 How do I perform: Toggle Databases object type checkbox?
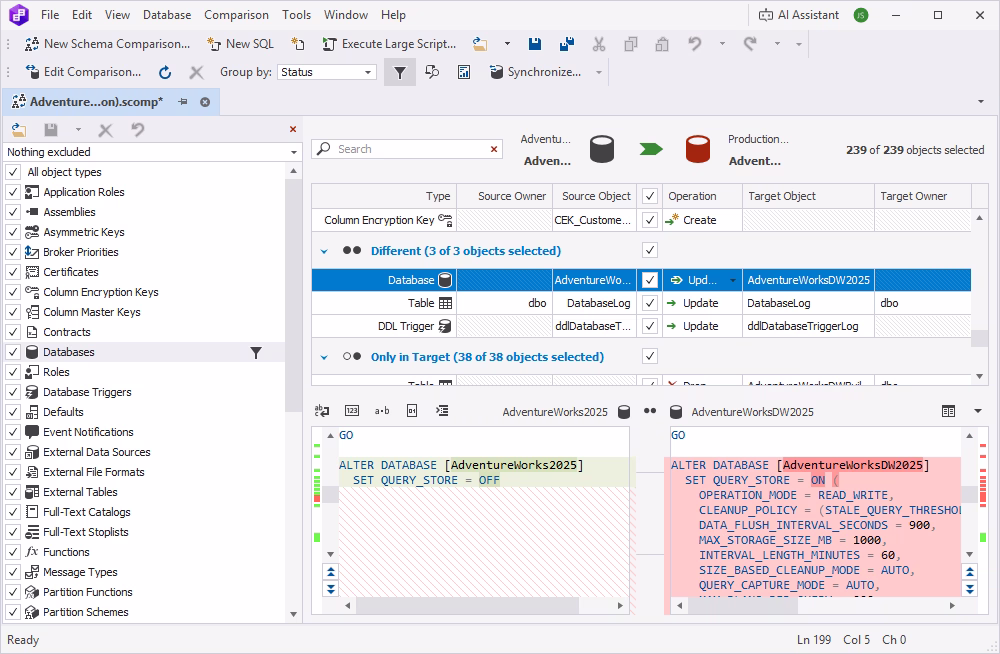point(13,352)
